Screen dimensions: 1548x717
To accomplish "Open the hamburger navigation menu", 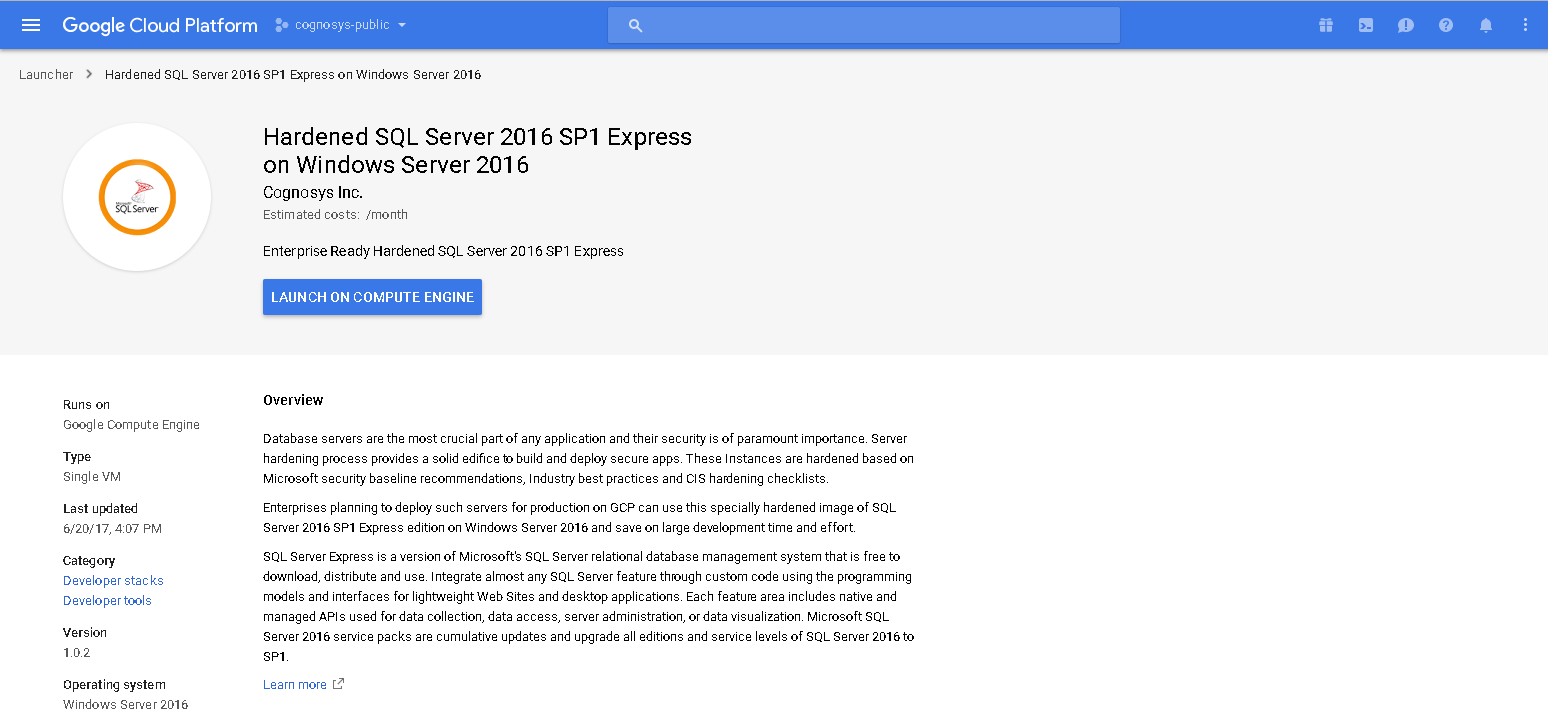I will 31,25.
